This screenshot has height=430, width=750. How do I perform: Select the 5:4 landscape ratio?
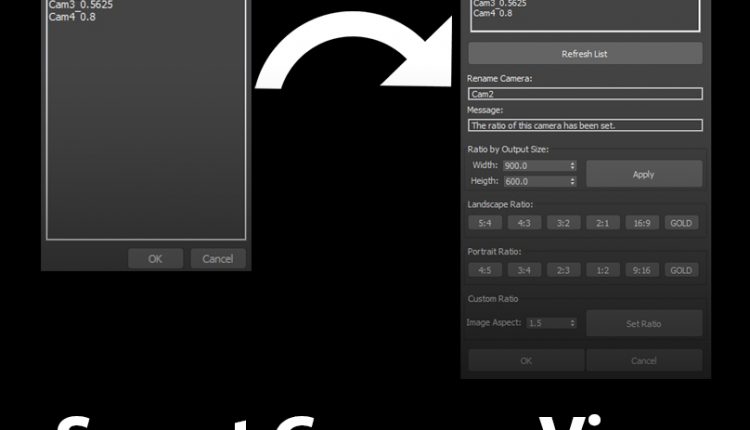click(484, 223)
